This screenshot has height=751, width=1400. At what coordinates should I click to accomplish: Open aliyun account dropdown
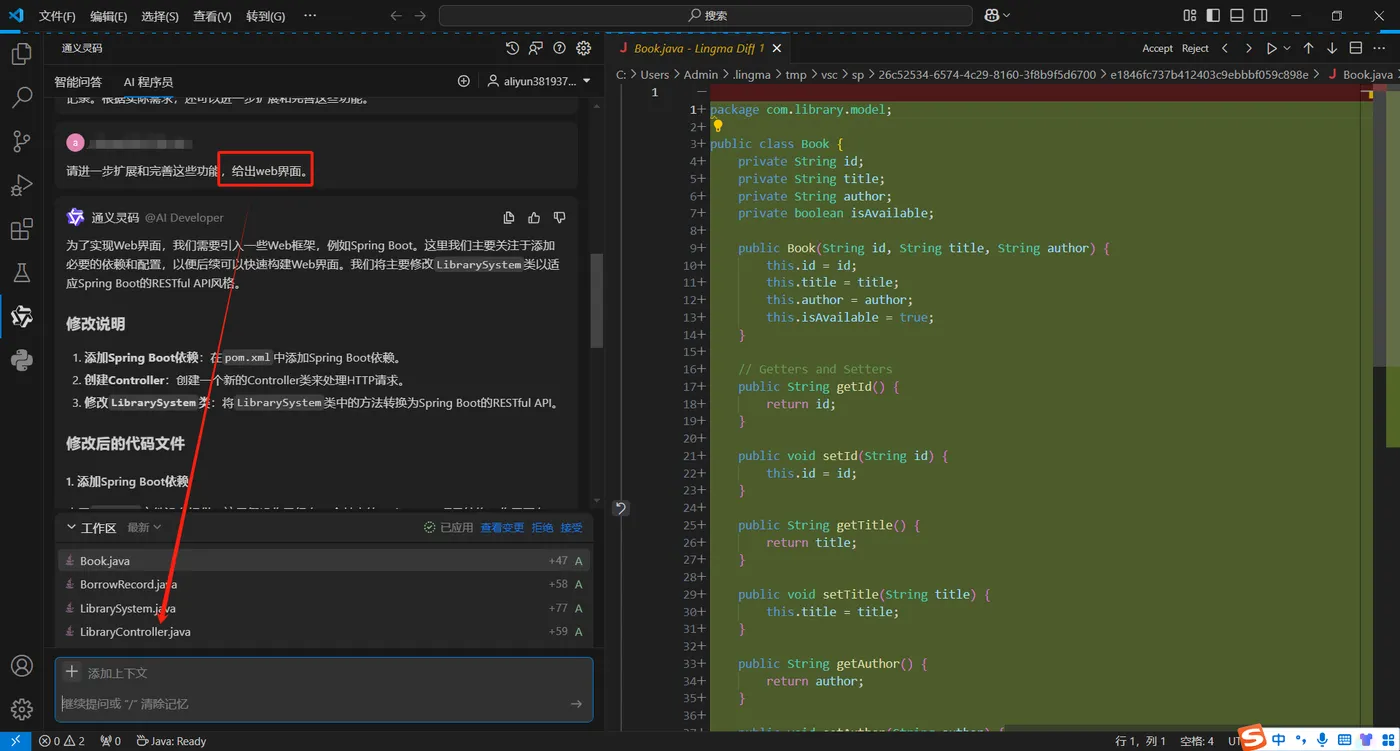tap(539, 81)
